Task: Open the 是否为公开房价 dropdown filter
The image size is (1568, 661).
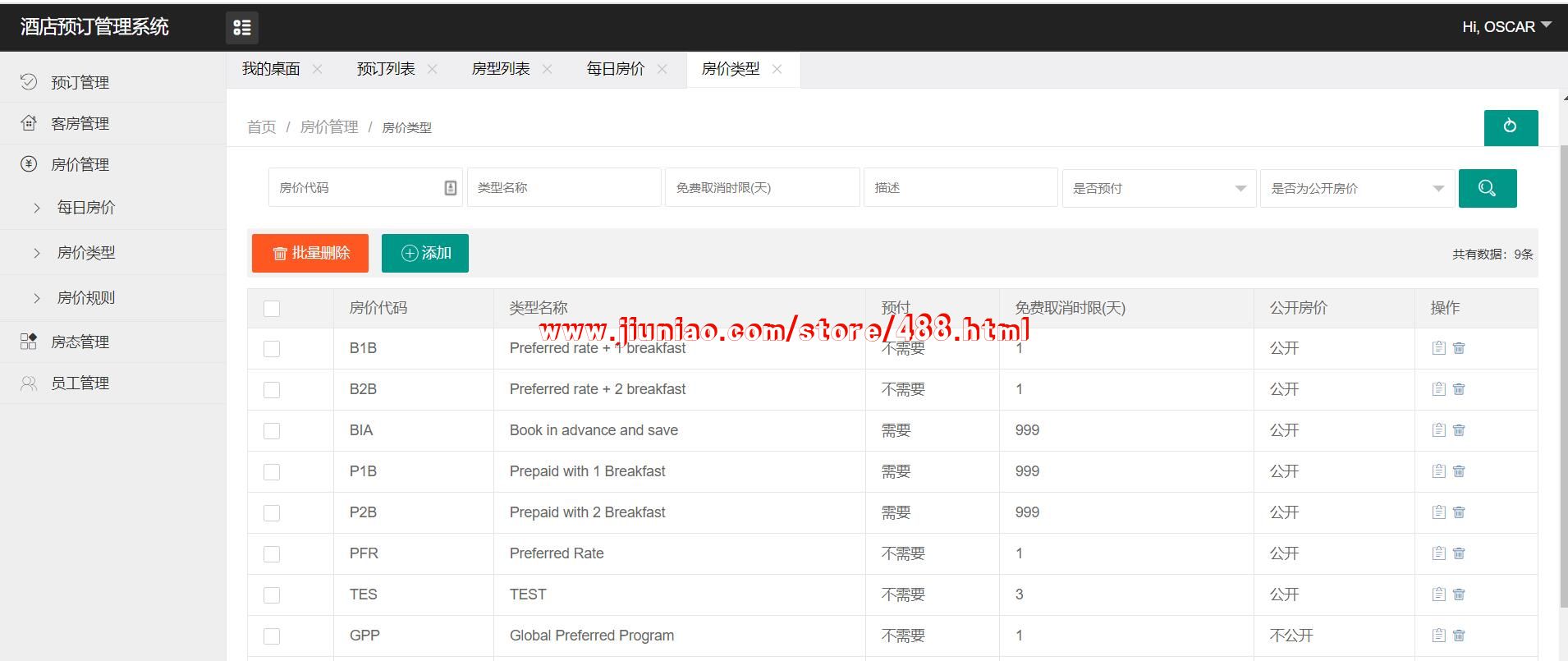Action: [1356, 188]
